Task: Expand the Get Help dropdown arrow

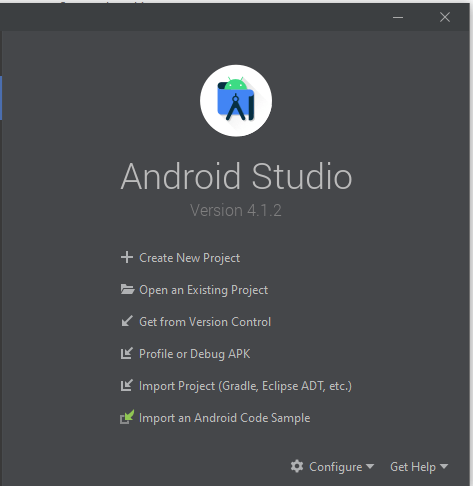Action: coord(444,466)
